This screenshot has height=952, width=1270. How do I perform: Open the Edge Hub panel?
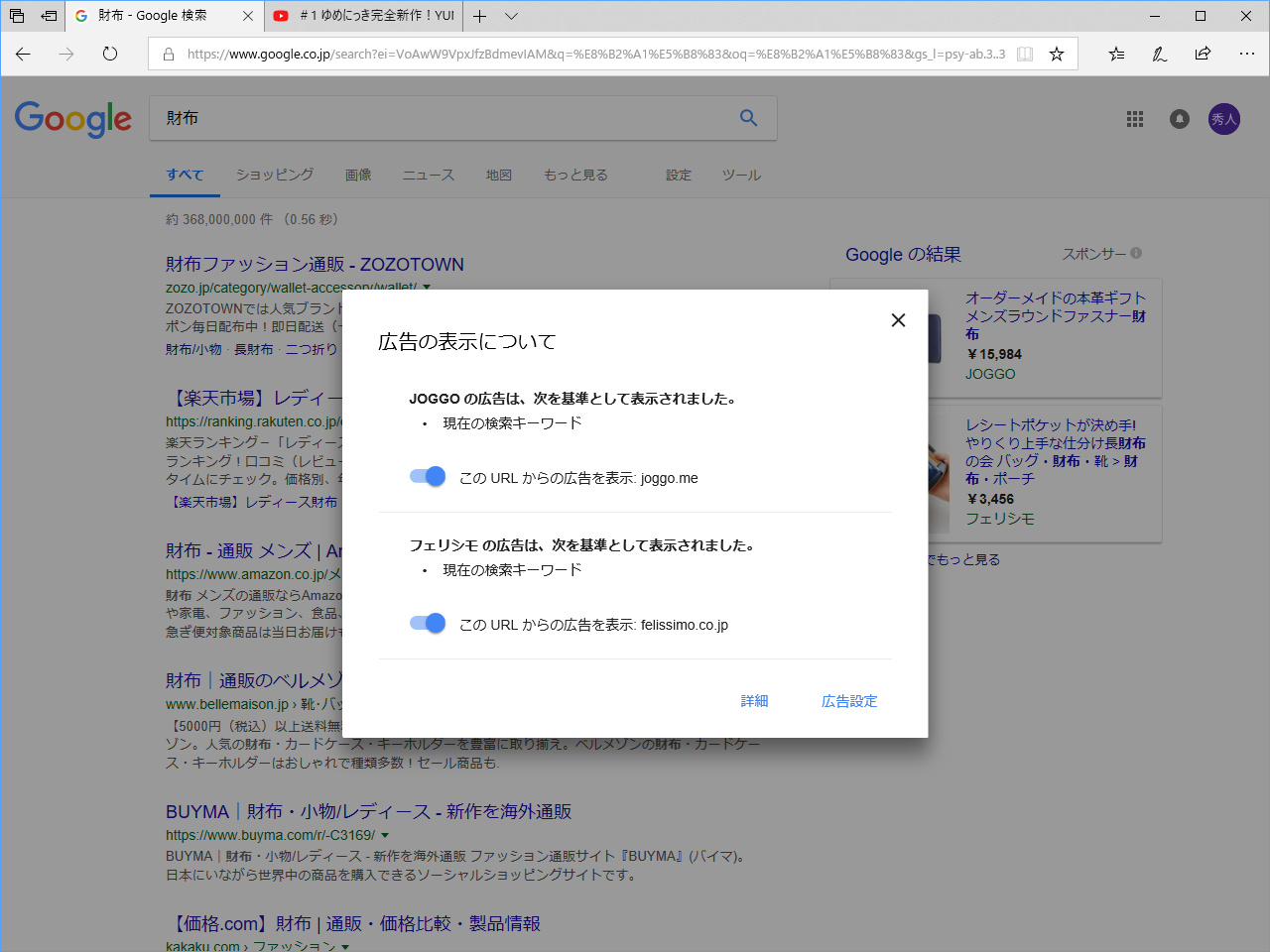(1115, 54)
